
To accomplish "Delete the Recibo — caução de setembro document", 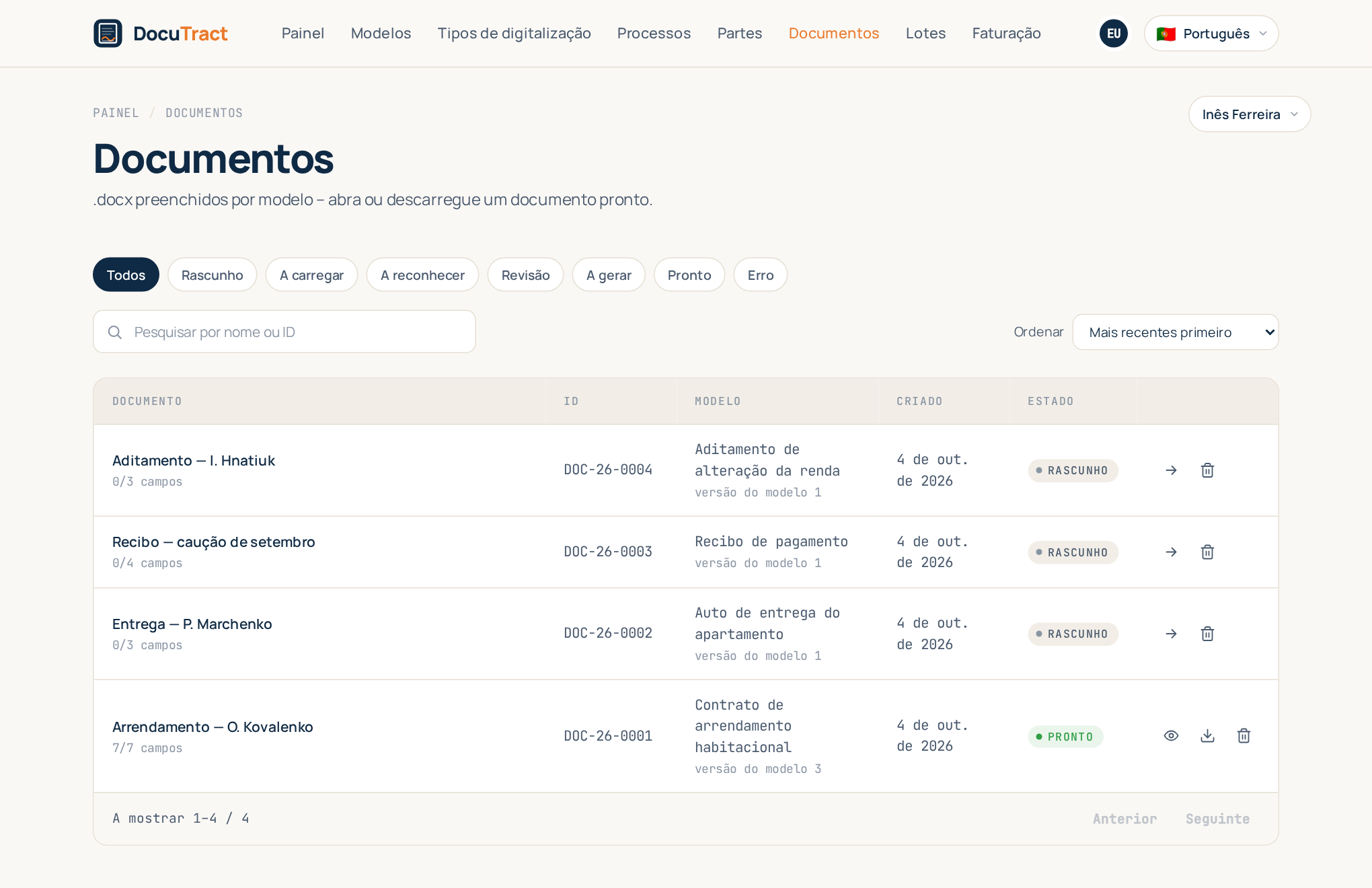I will pyautogui.click(x=1207, y=552).
